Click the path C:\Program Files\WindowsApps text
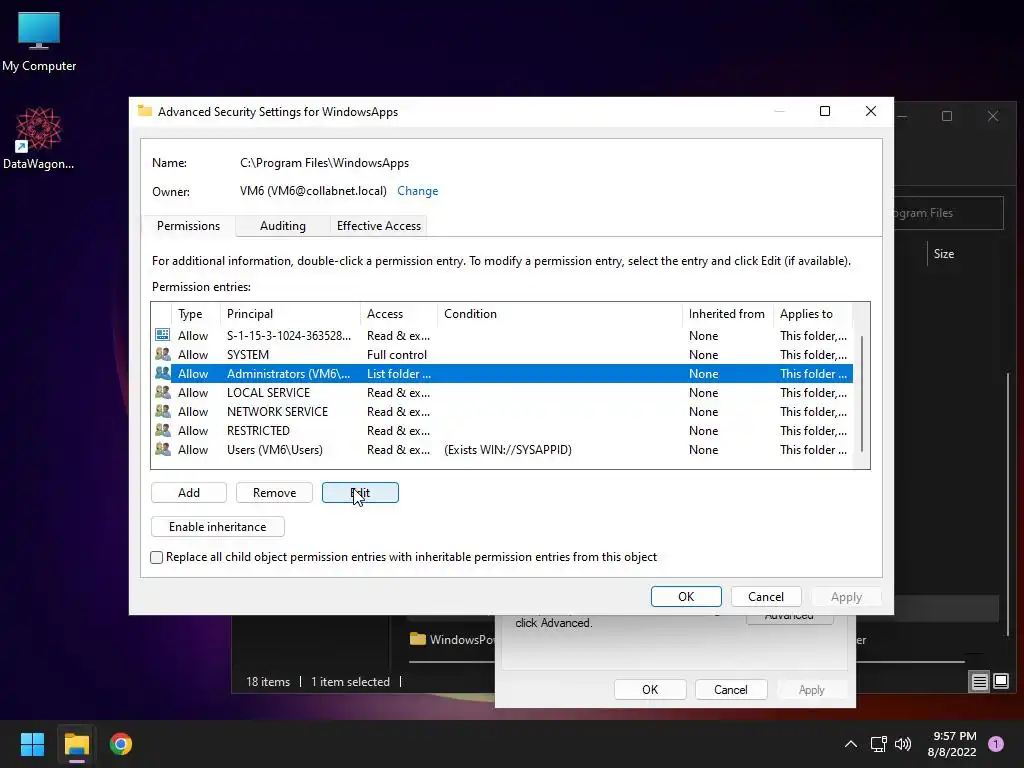The height and width of the screenshot is (768, 1024). pos(325,163)
